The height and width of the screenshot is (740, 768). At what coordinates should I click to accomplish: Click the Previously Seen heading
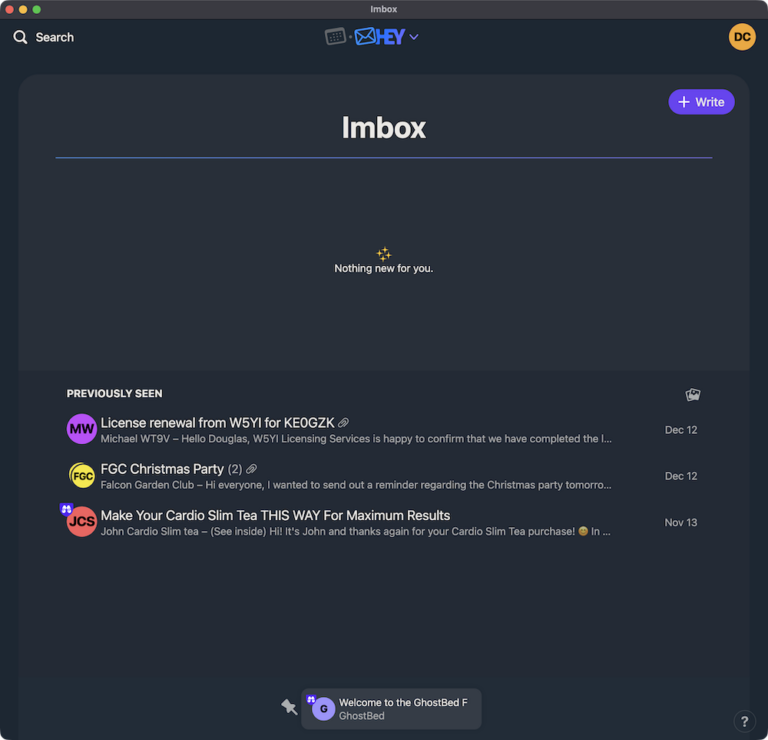pyautogui.click(x=114, y=394)
